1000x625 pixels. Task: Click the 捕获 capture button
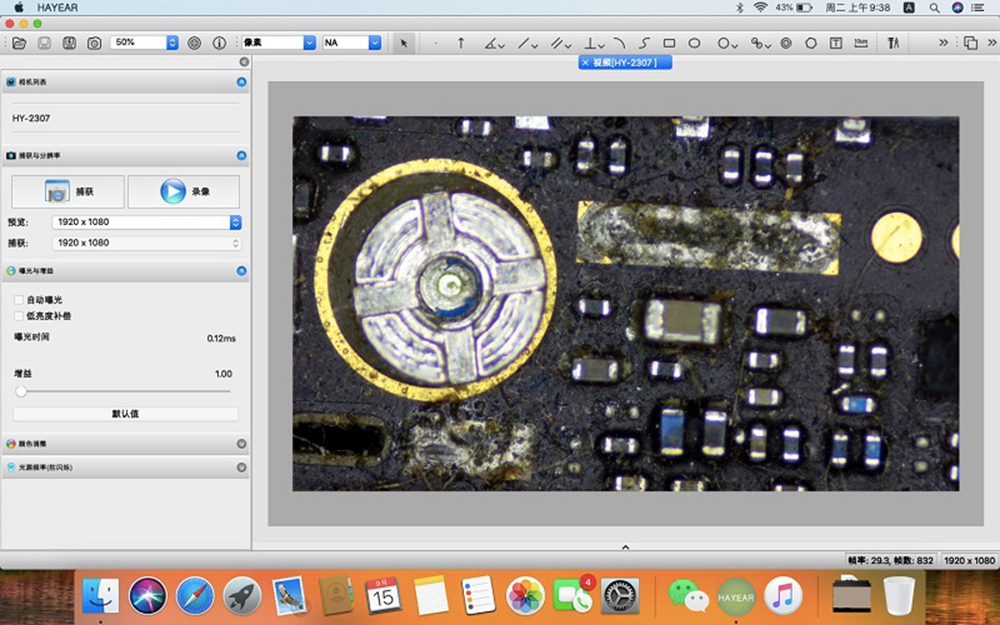click(68, 191)
